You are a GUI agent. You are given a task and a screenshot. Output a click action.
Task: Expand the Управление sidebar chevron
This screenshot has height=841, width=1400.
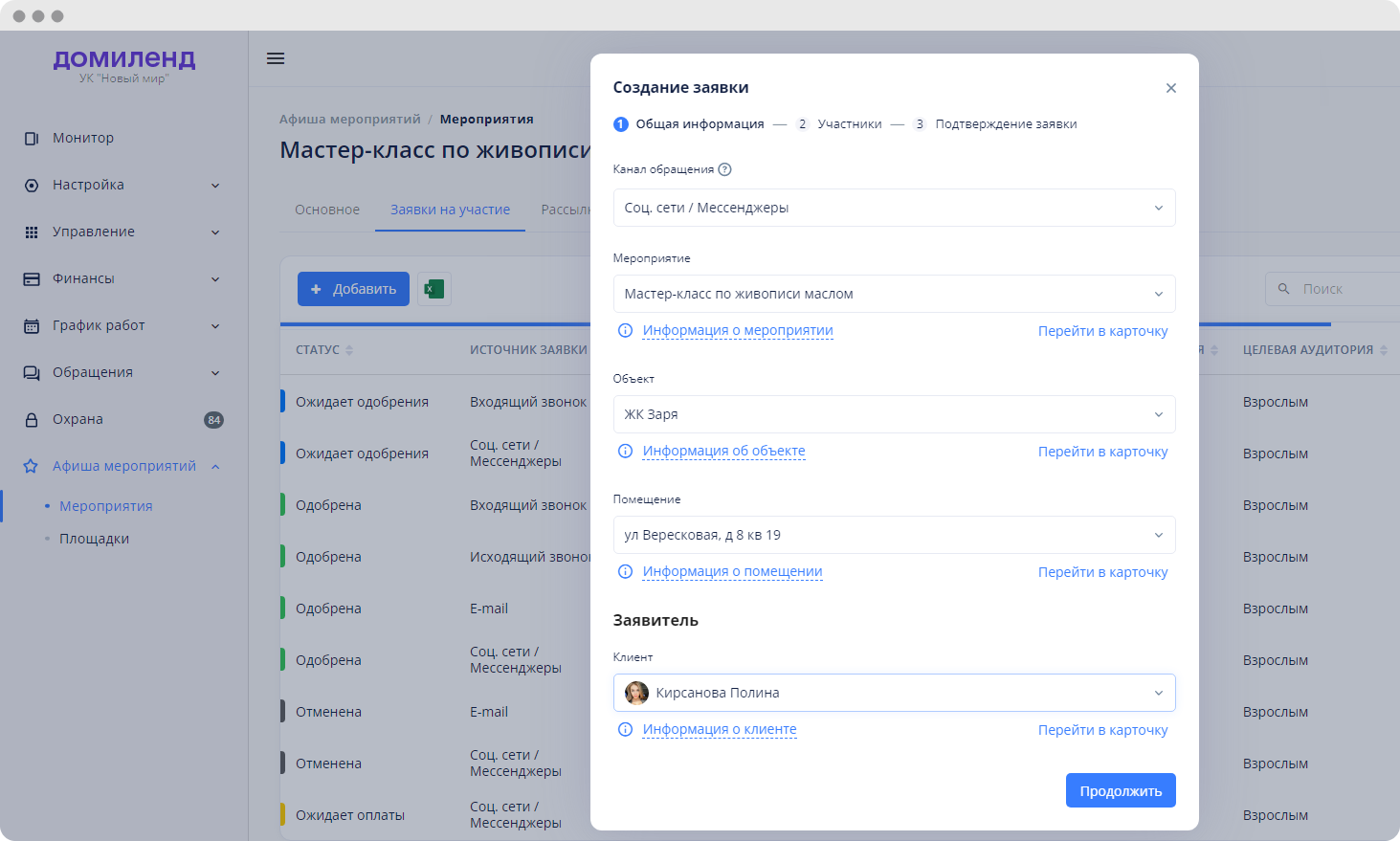click(215, 232)
